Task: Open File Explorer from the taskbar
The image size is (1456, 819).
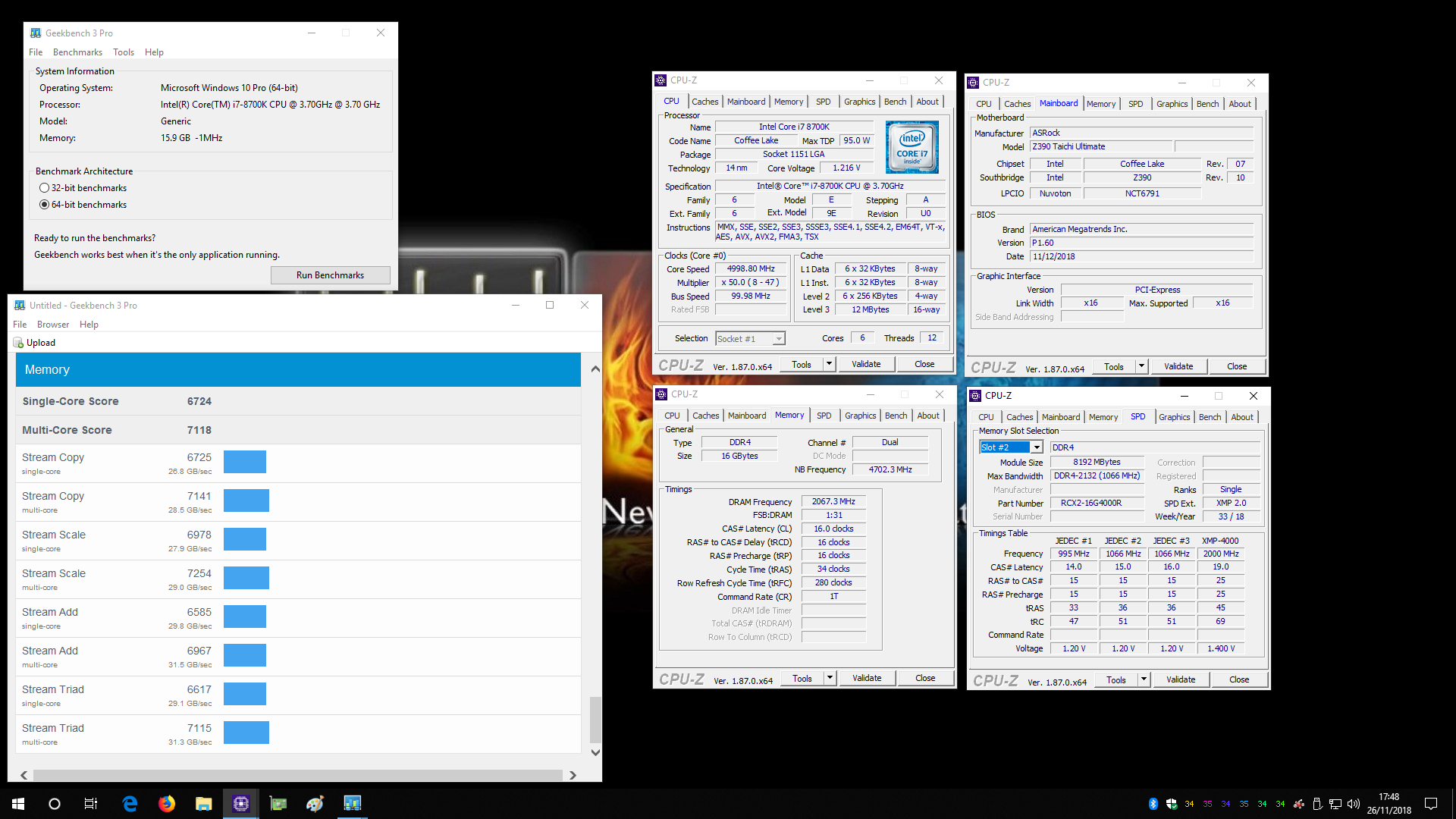Action: coord(203,804)
